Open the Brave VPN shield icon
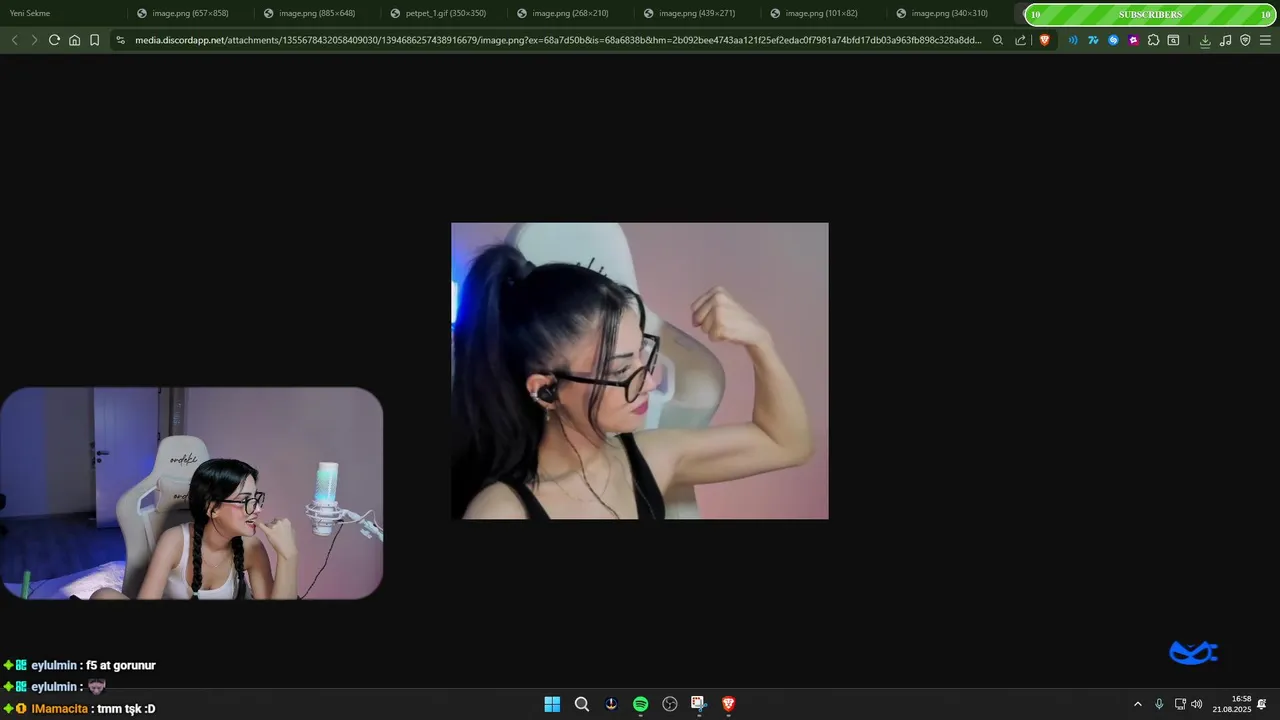Image resolution: width=1280 pixels, height=720 pixels. [1245, 40]
